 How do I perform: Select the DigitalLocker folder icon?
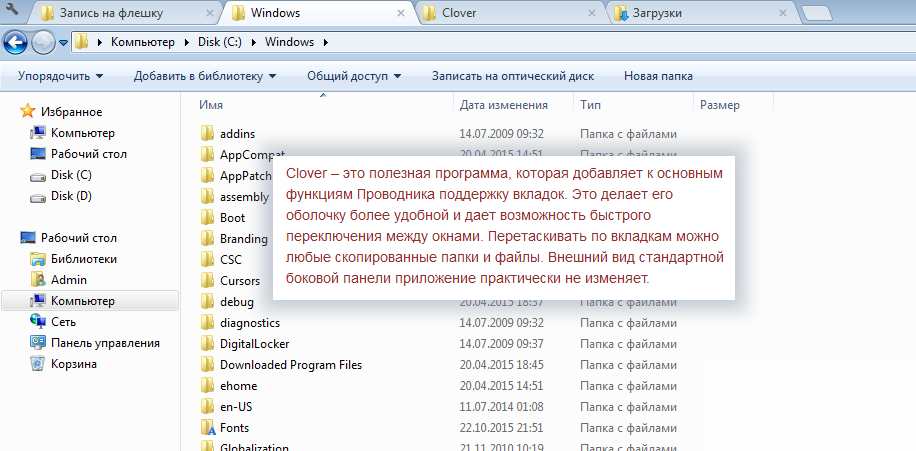[x=207, y=344]
